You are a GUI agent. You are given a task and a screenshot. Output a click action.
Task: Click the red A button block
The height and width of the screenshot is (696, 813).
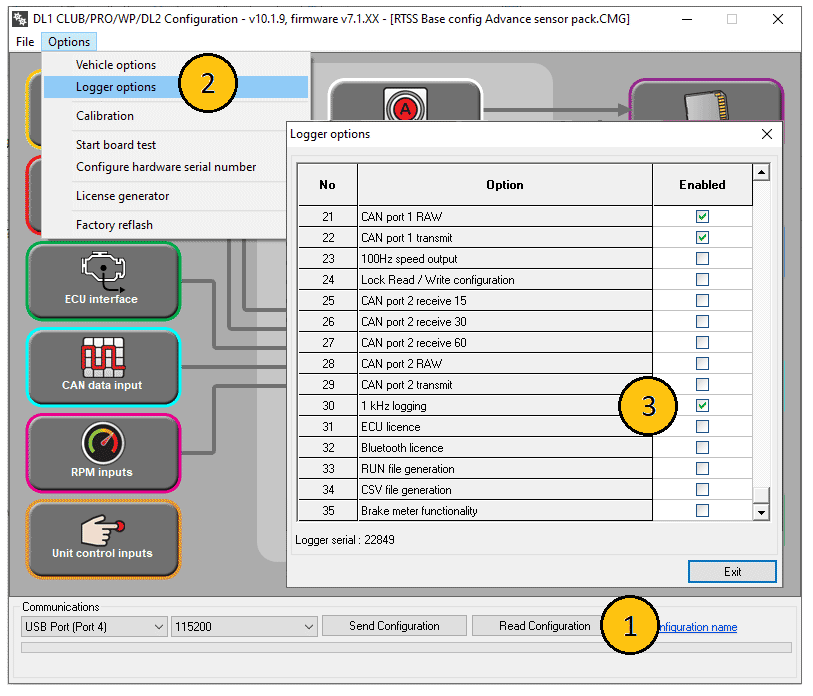pyautogui.click(x=405, y=103)
